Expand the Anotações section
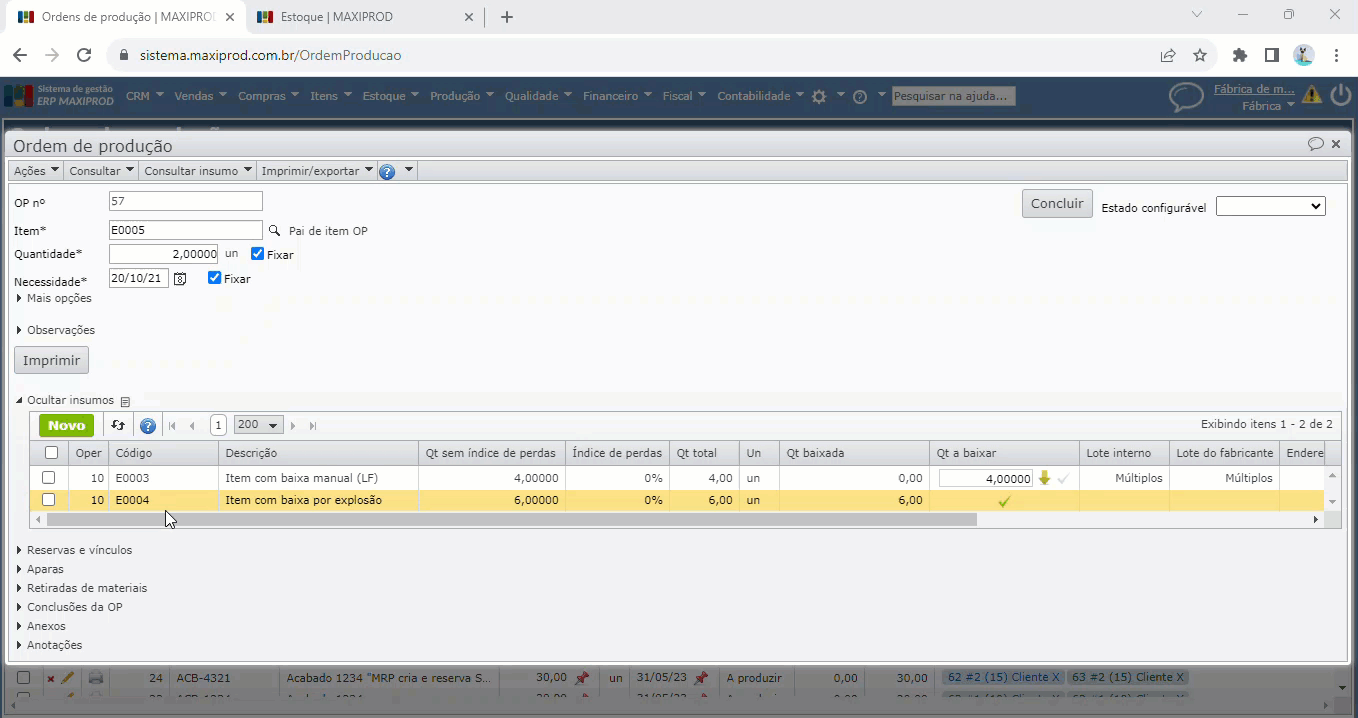 (x=49, y=645)
